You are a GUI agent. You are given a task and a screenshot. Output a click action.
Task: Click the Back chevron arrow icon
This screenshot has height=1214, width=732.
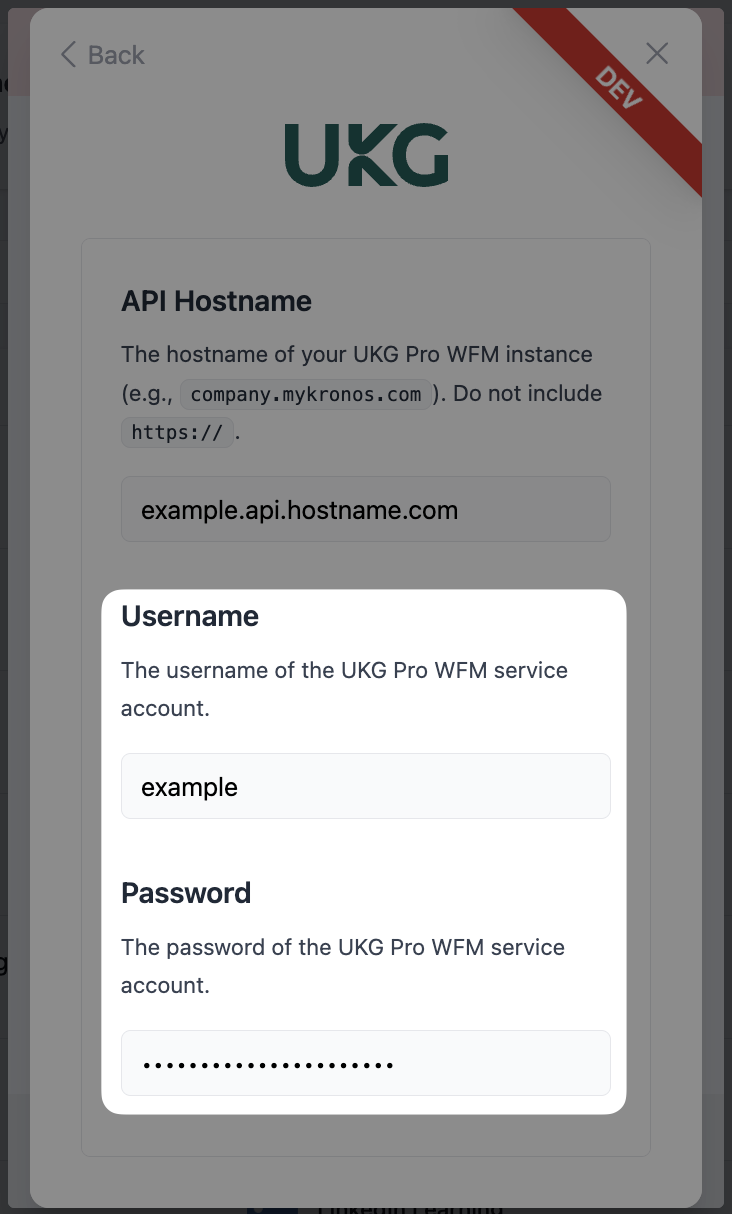tap(68, 55)
